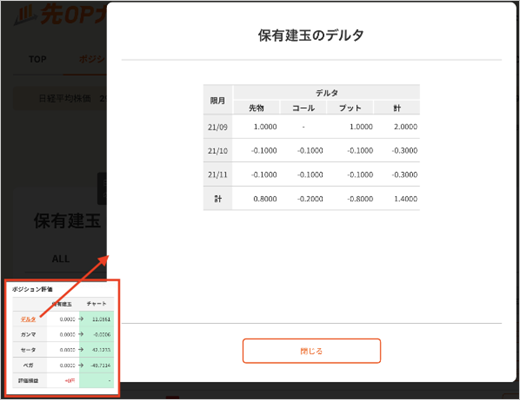Click the プット value 1.0000 in 21/09 row
This screenshot has height=400, width=520.
pyautogui.click(x=361, y=127)
